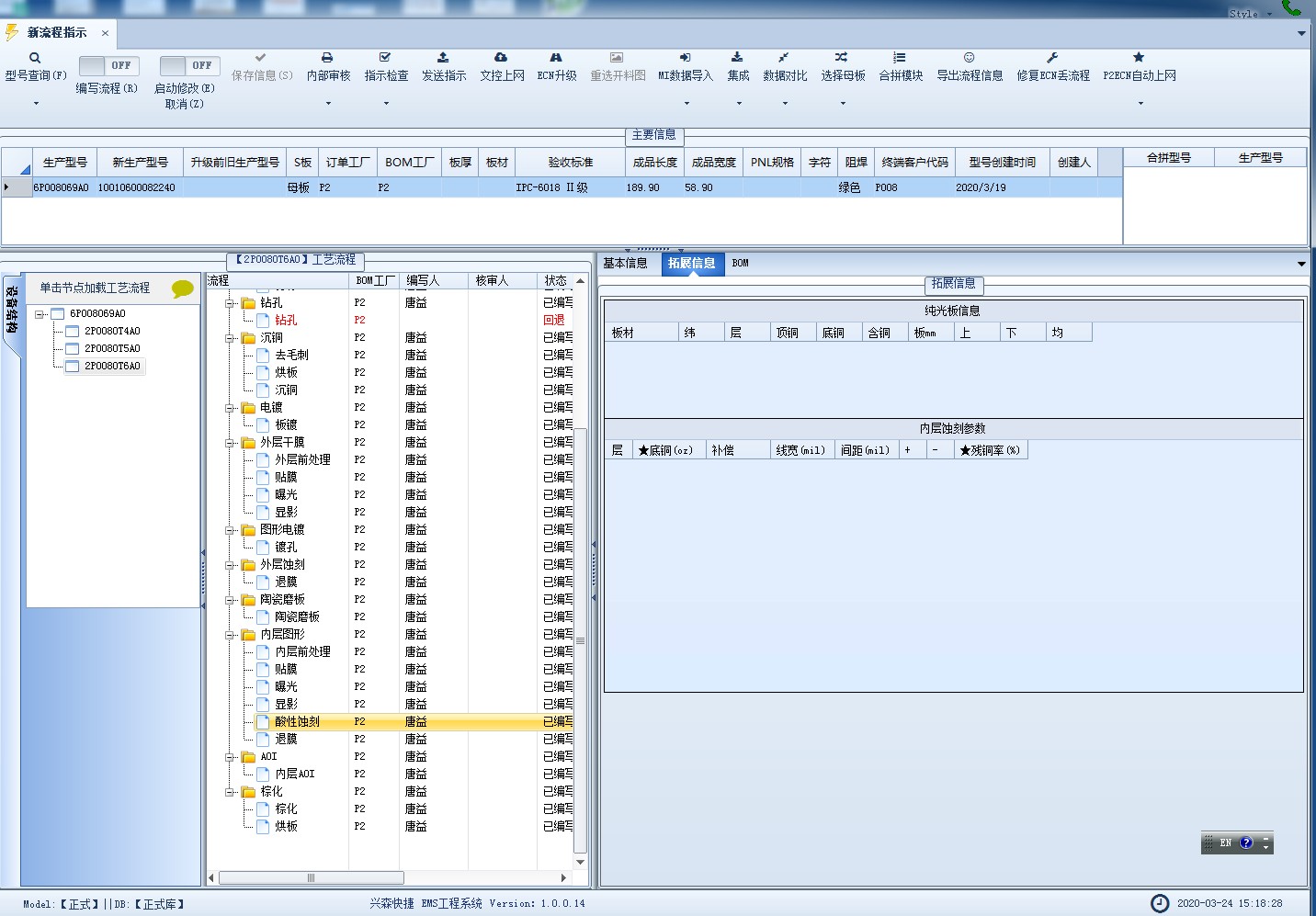Click the yellow chat bubble icon
This screenshot has height=916, width=1316.
pyautogui.click(x=183, y=288)
